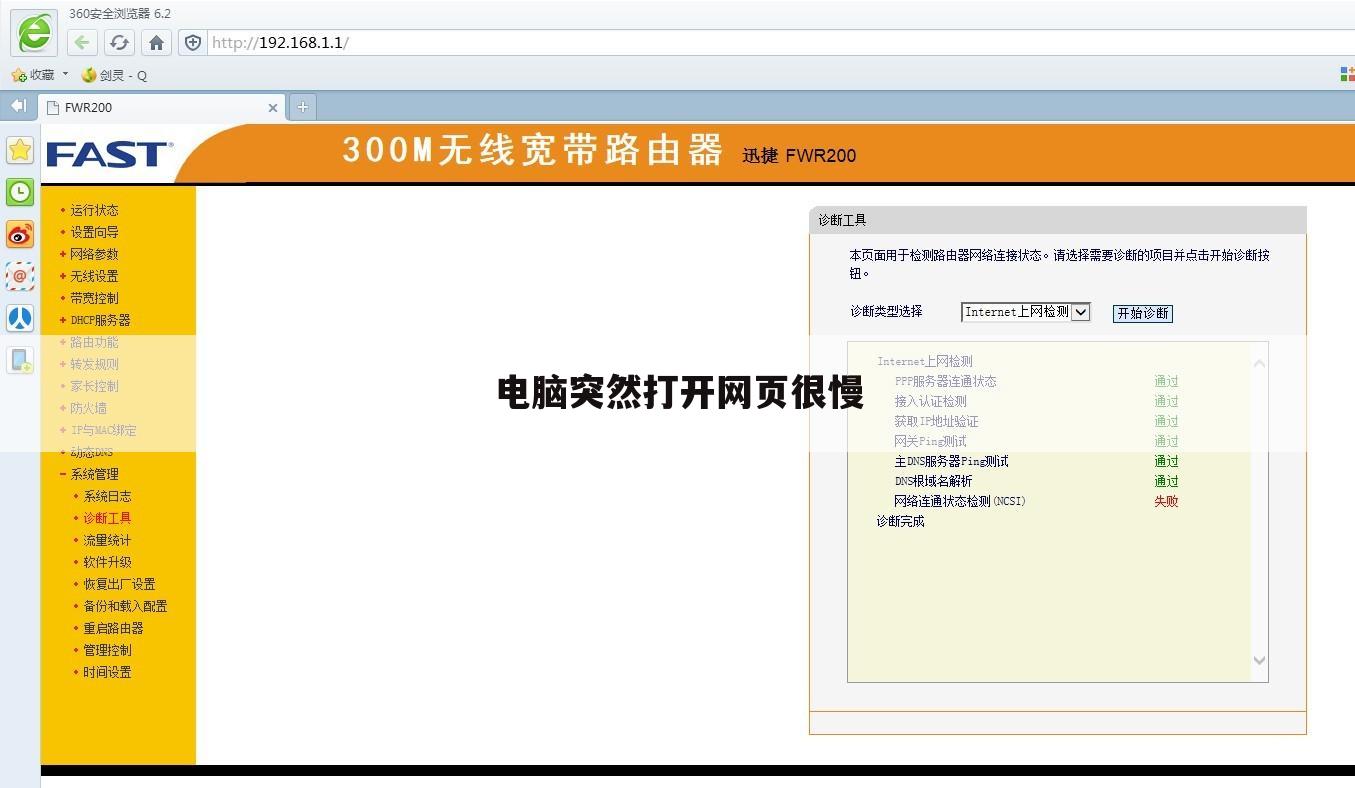Click the back navigation arrow
Screen dimensions: 1355x788
81,42
